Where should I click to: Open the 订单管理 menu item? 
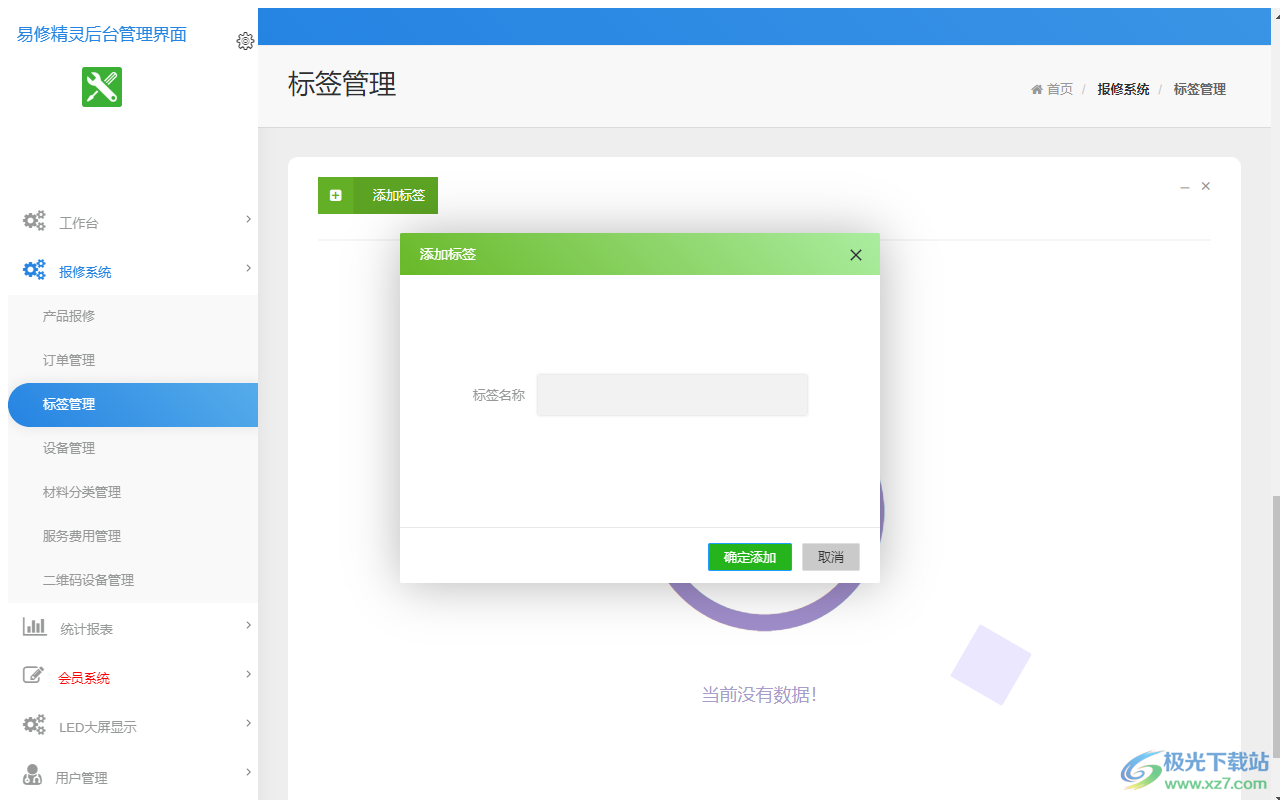pos(69,360)
